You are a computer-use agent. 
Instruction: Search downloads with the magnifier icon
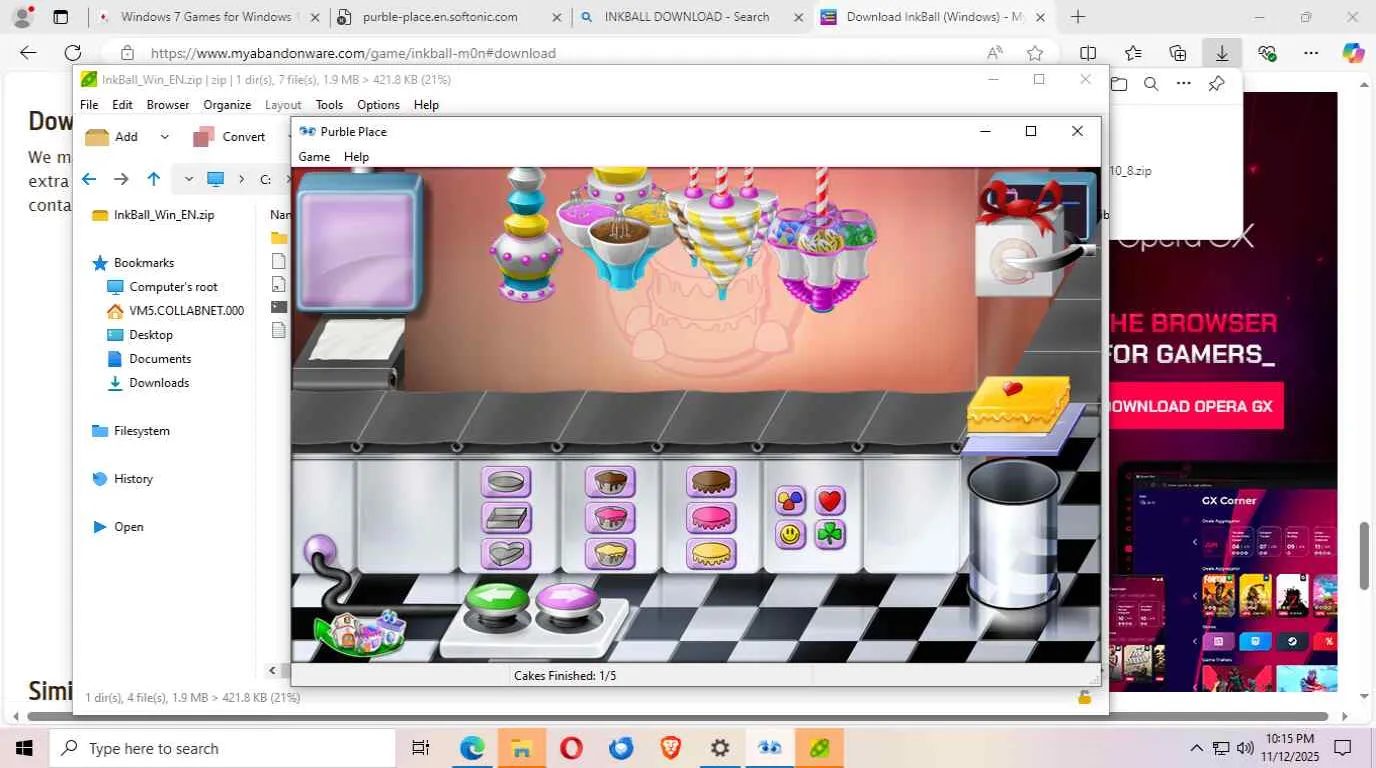1151,84
